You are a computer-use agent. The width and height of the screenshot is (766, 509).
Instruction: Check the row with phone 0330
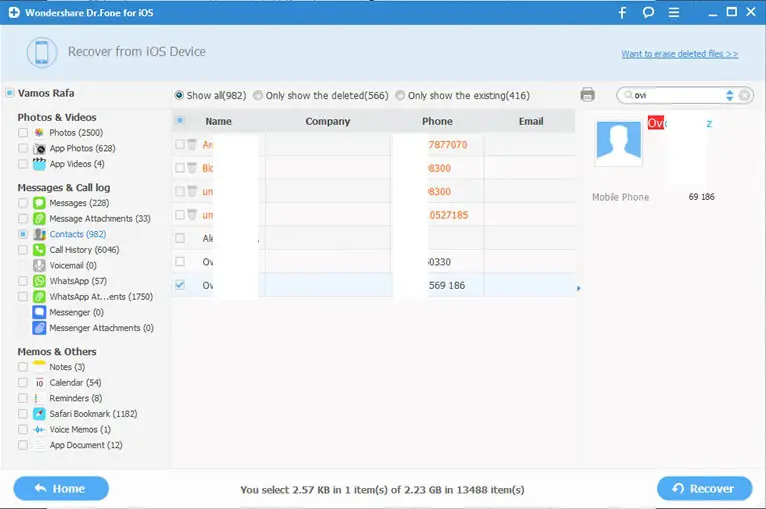(180, 261)
